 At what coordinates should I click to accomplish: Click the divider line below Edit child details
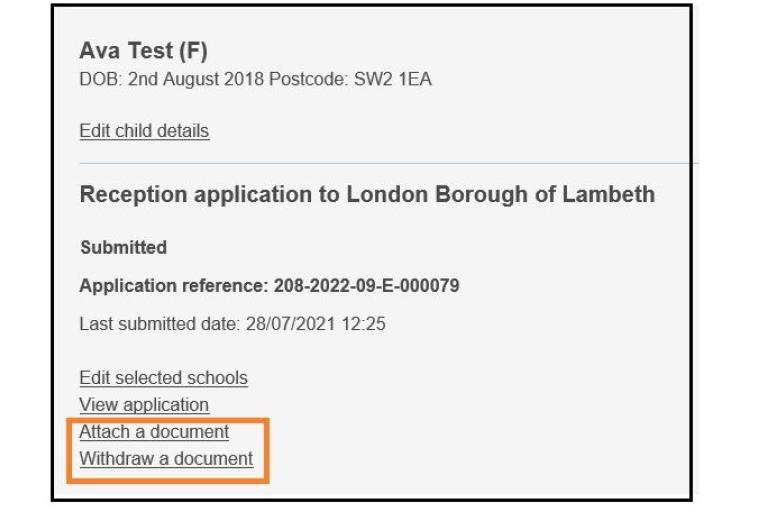388,162
